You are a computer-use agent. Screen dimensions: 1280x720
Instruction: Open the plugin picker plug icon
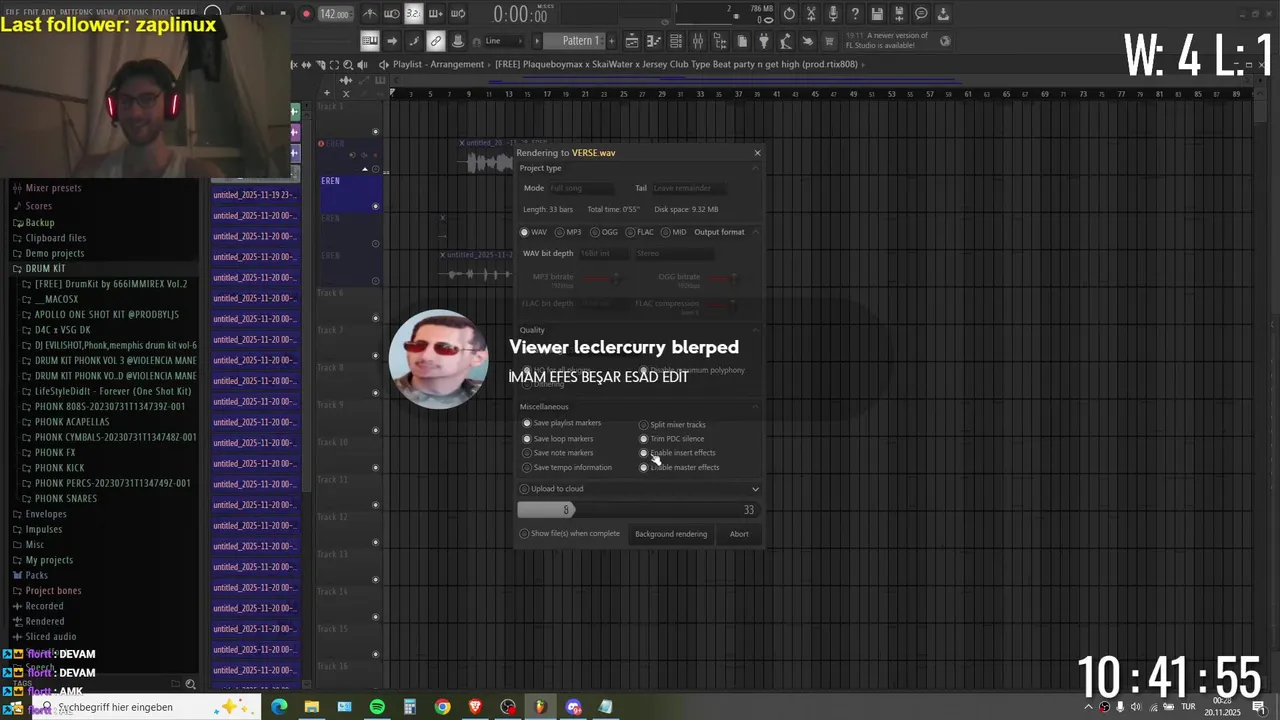pyautogui.click(x=764, y=41)
